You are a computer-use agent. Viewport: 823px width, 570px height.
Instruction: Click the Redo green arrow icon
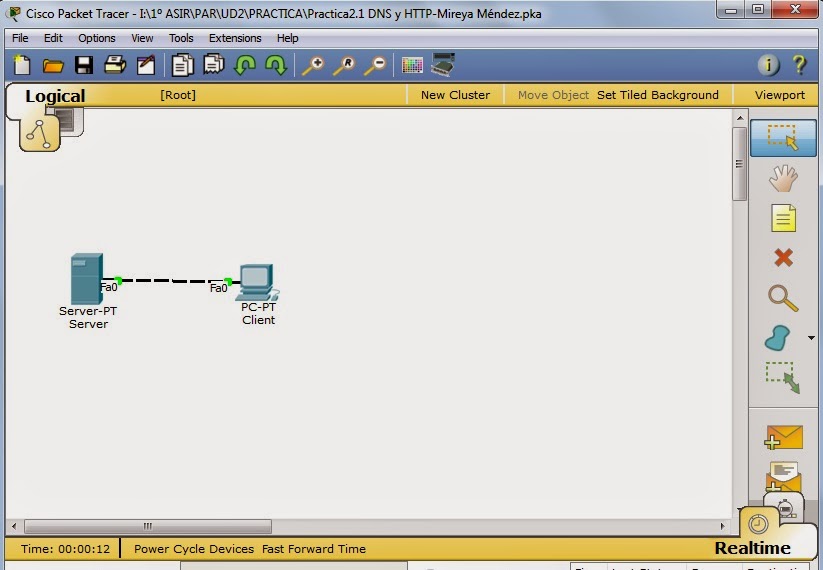pos(276,65)
